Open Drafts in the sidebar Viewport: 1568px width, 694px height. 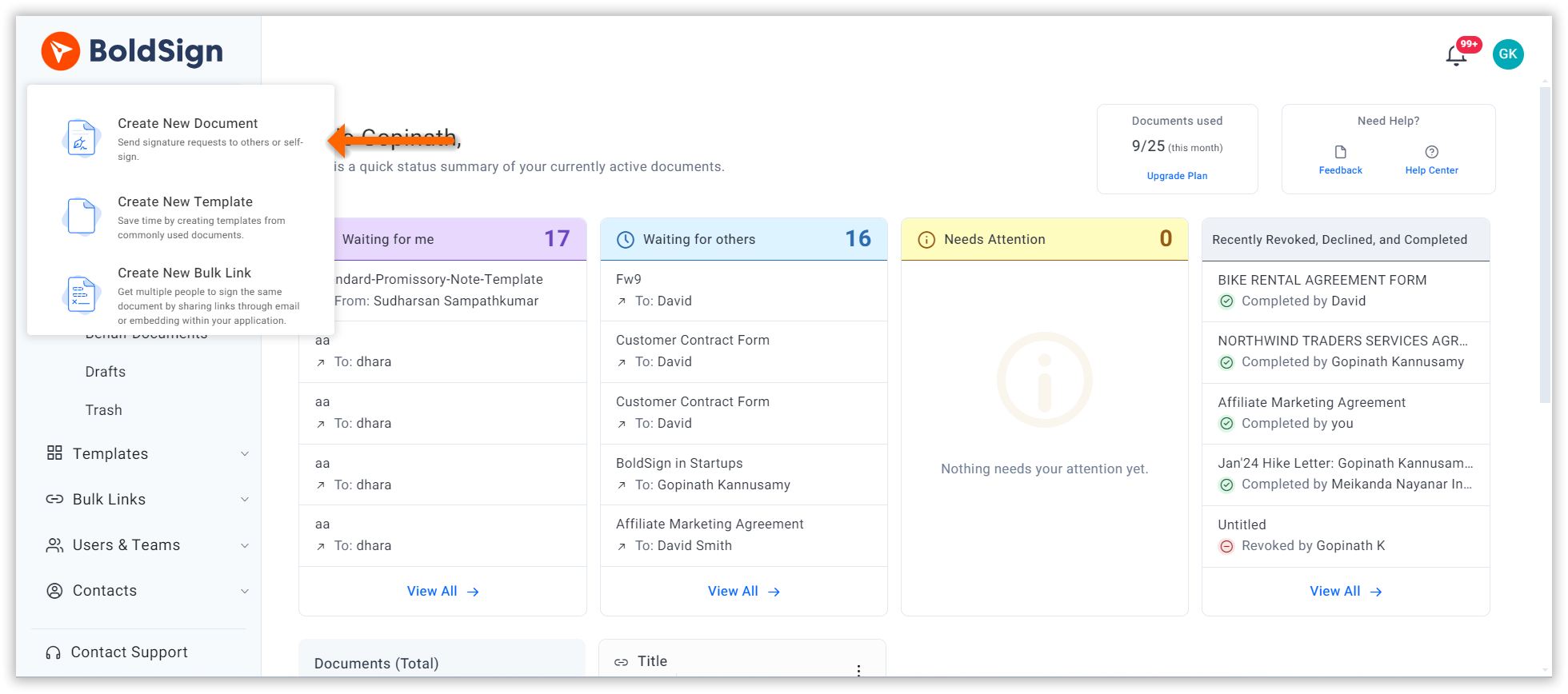(x=106, y=372)
